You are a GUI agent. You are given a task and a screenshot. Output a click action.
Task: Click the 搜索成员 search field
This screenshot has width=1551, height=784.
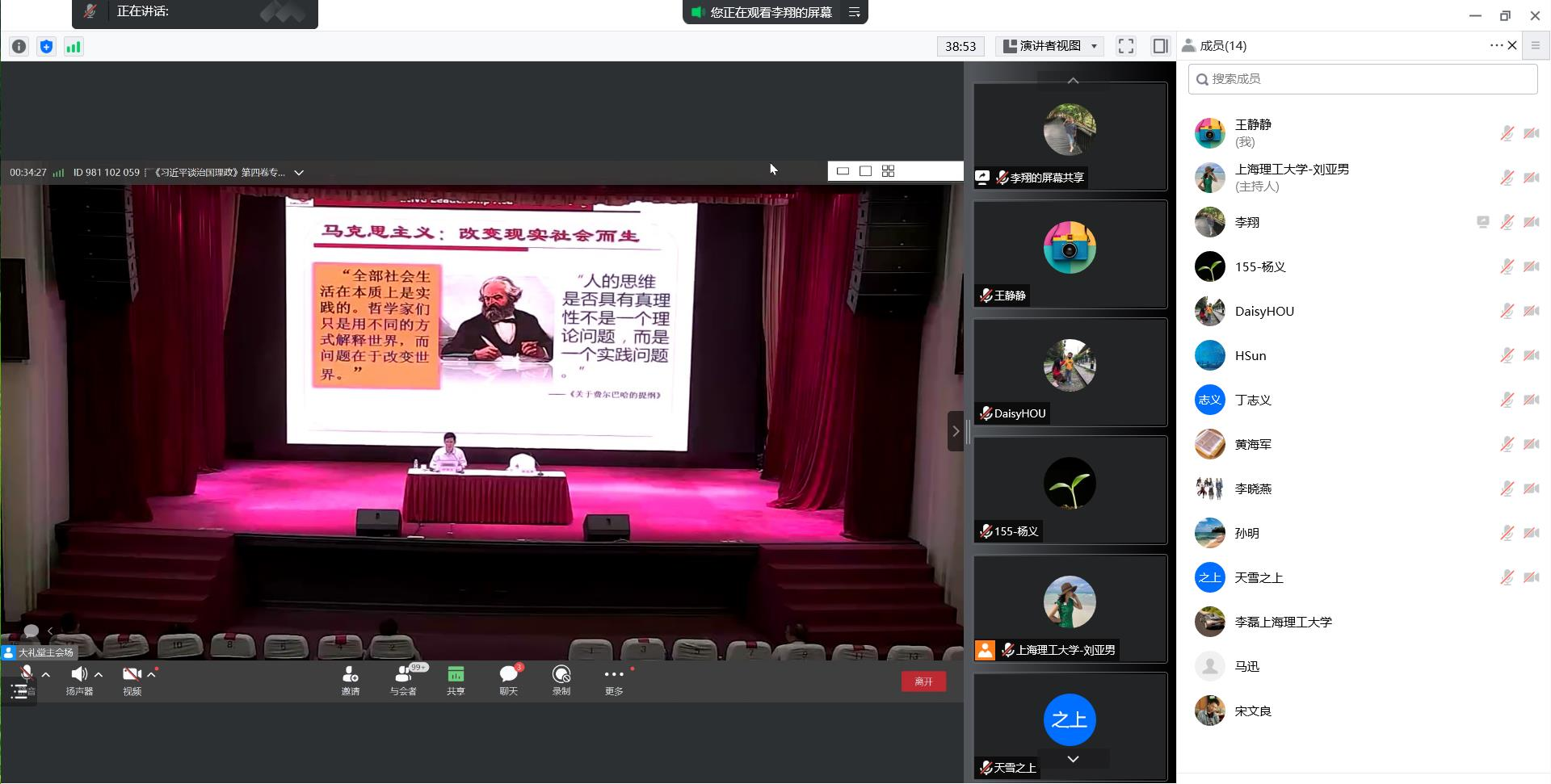[1362, 79]
